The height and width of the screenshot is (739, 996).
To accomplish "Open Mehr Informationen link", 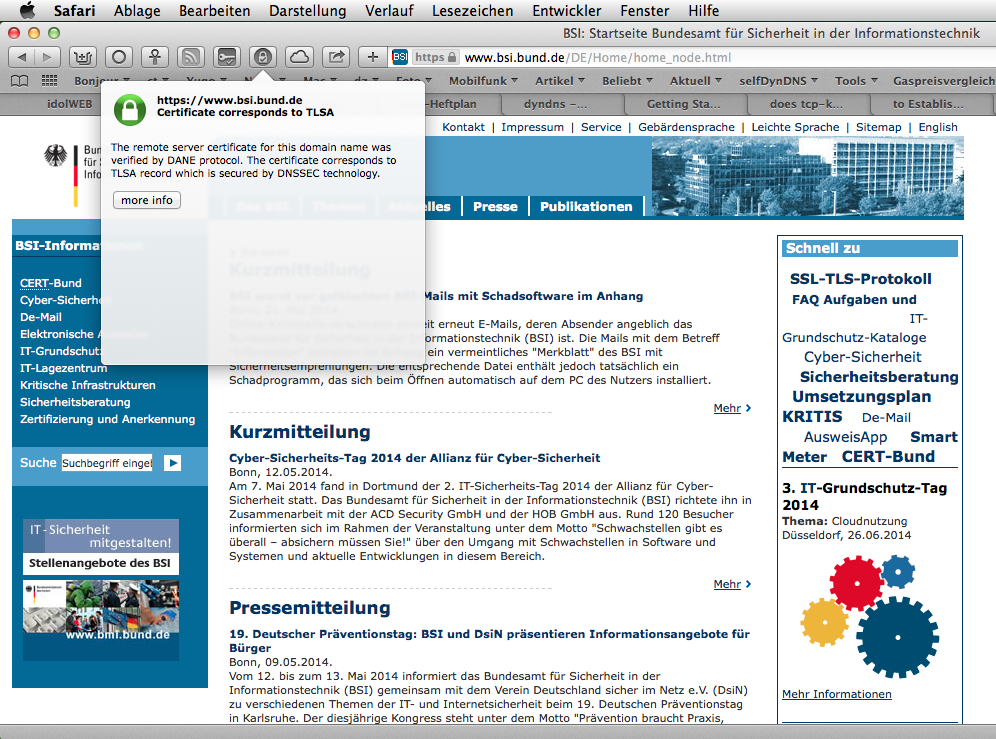I will 837,694.
